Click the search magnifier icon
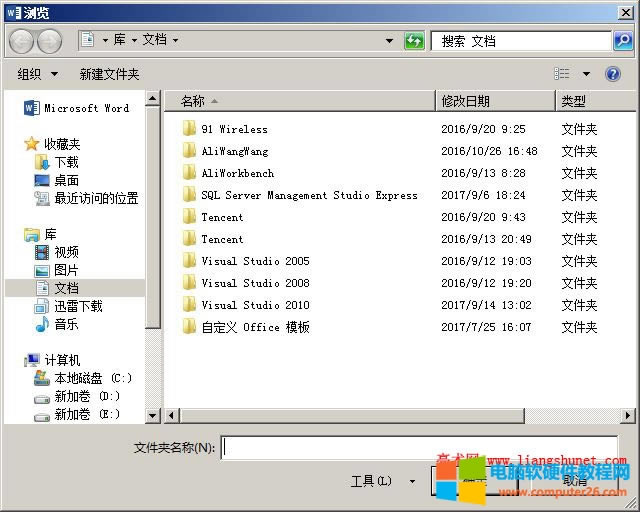The height and width of the screenshot is (512, 640). pos(622,41)
